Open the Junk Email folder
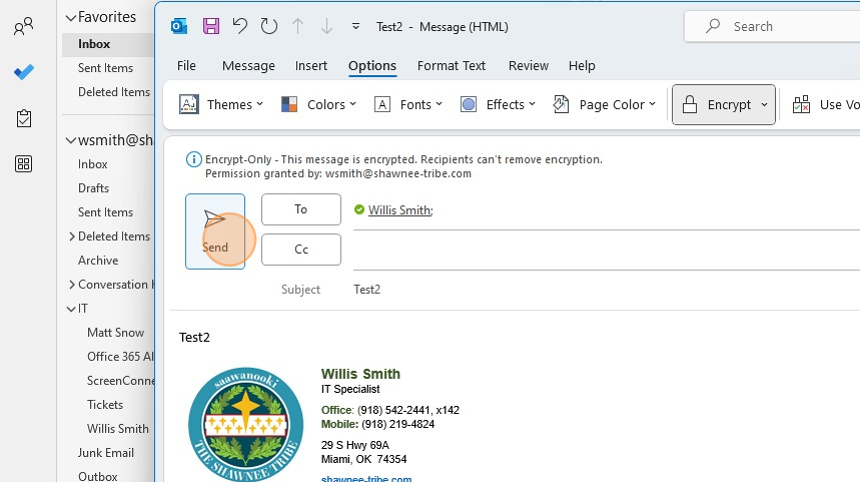This screenshot has width=860, height=482. (108, 453)
